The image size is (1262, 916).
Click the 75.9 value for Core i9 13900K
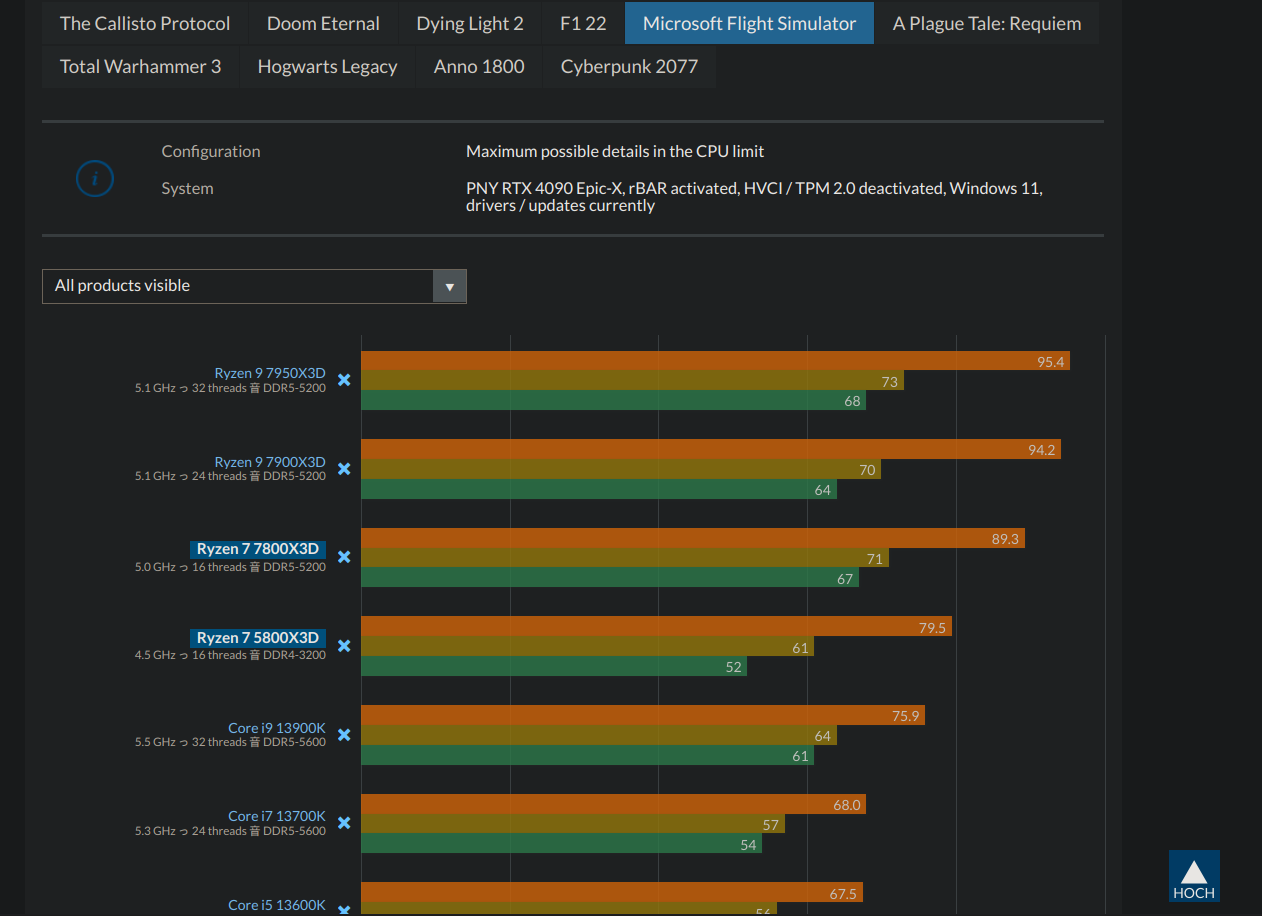coord(906,716)
